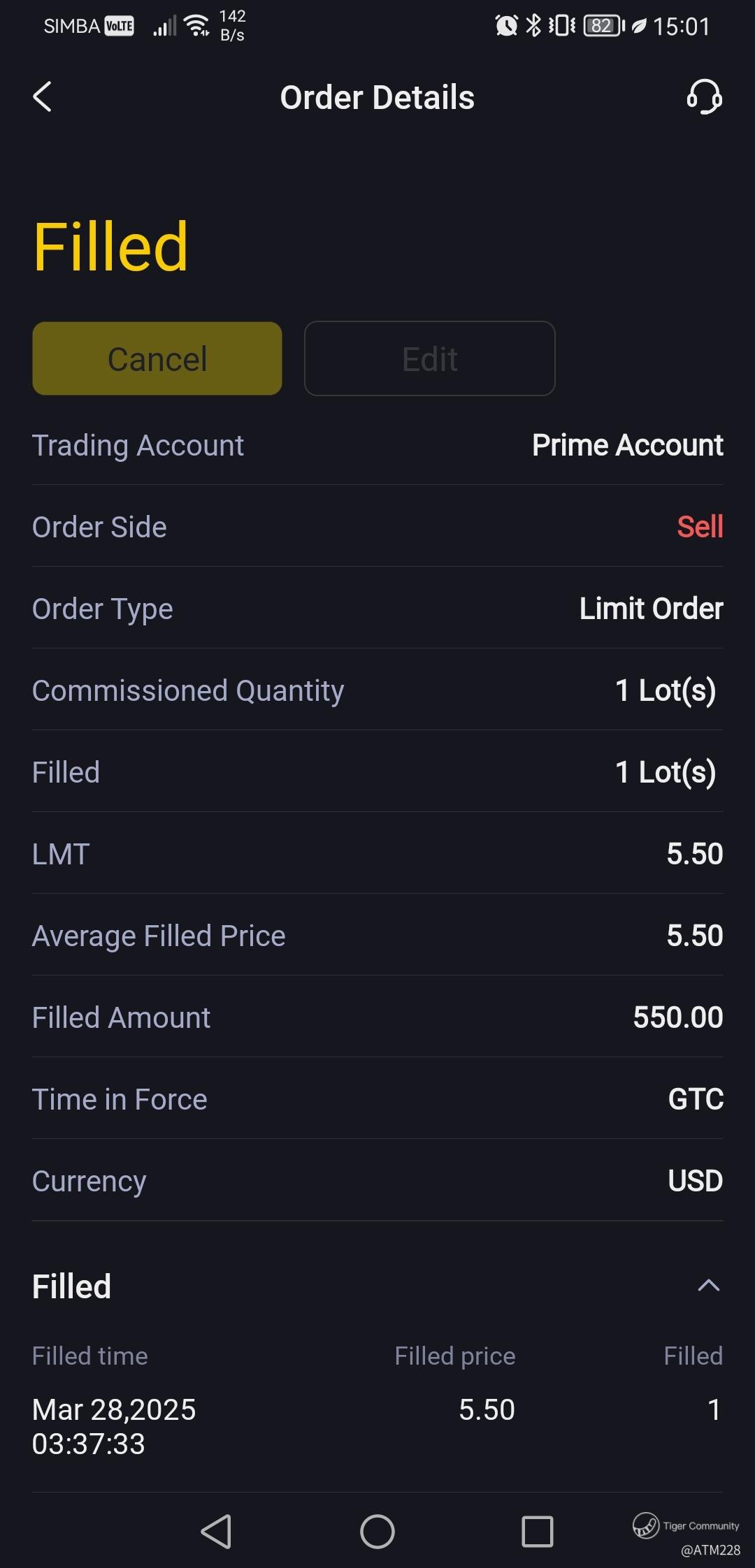Screen dimensions: 755x1568
Task: Tap the battery indicator in status bar
Action: [x=603, y=26]
